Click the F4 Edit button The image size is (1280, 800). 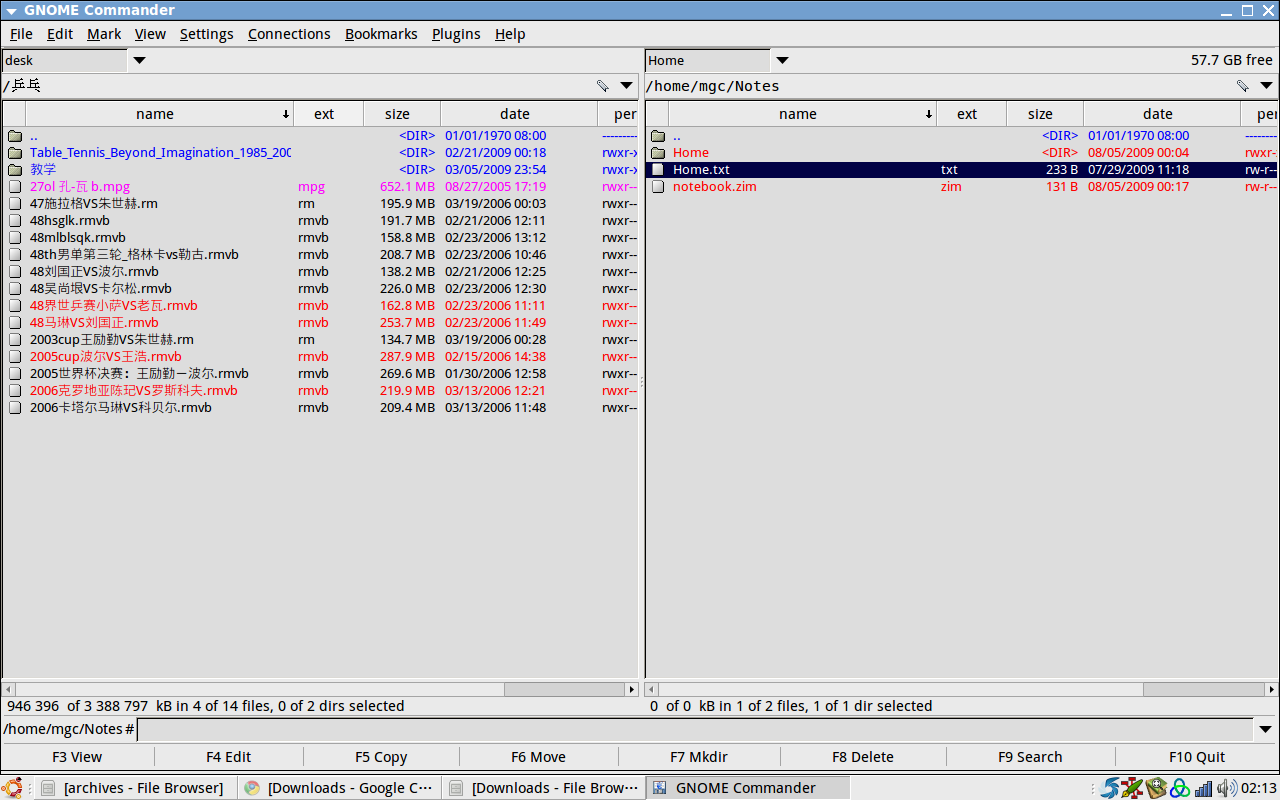[228, 757]
